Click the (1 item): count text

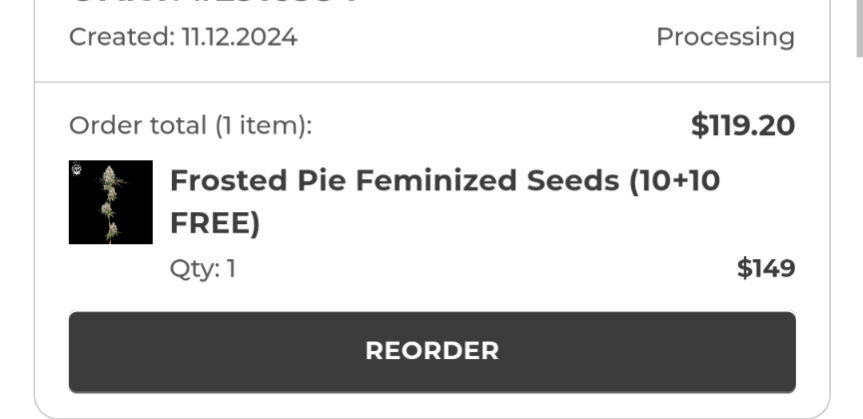pyautogui.click(x=260, y=126)
